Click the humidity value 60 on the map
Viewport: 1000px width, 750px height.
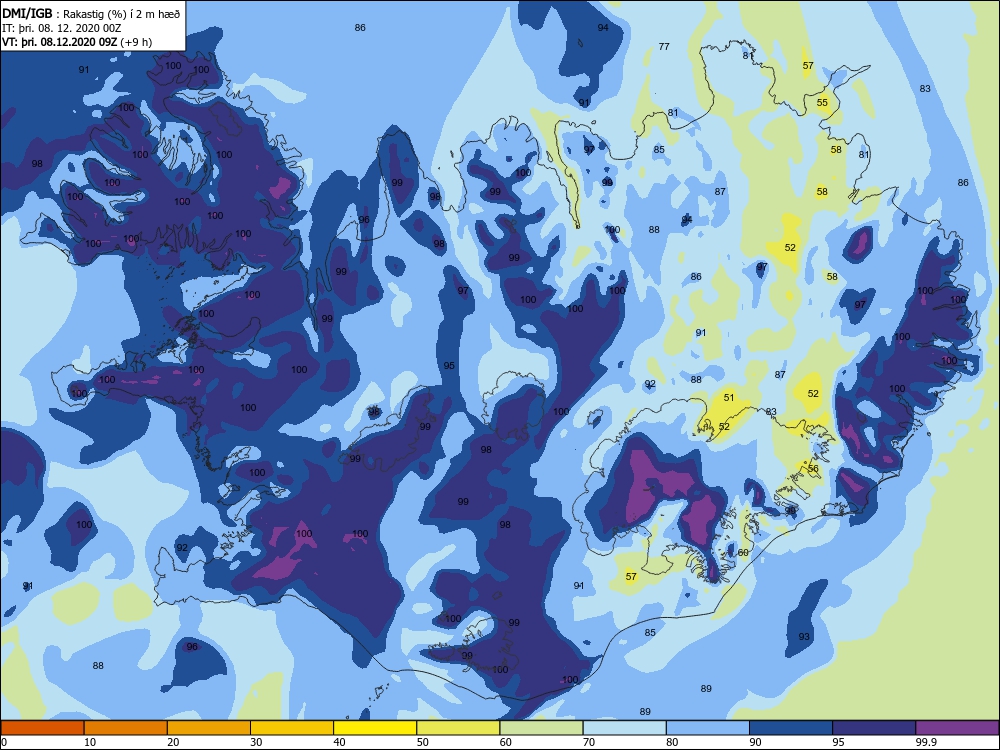tap(743, 552)
